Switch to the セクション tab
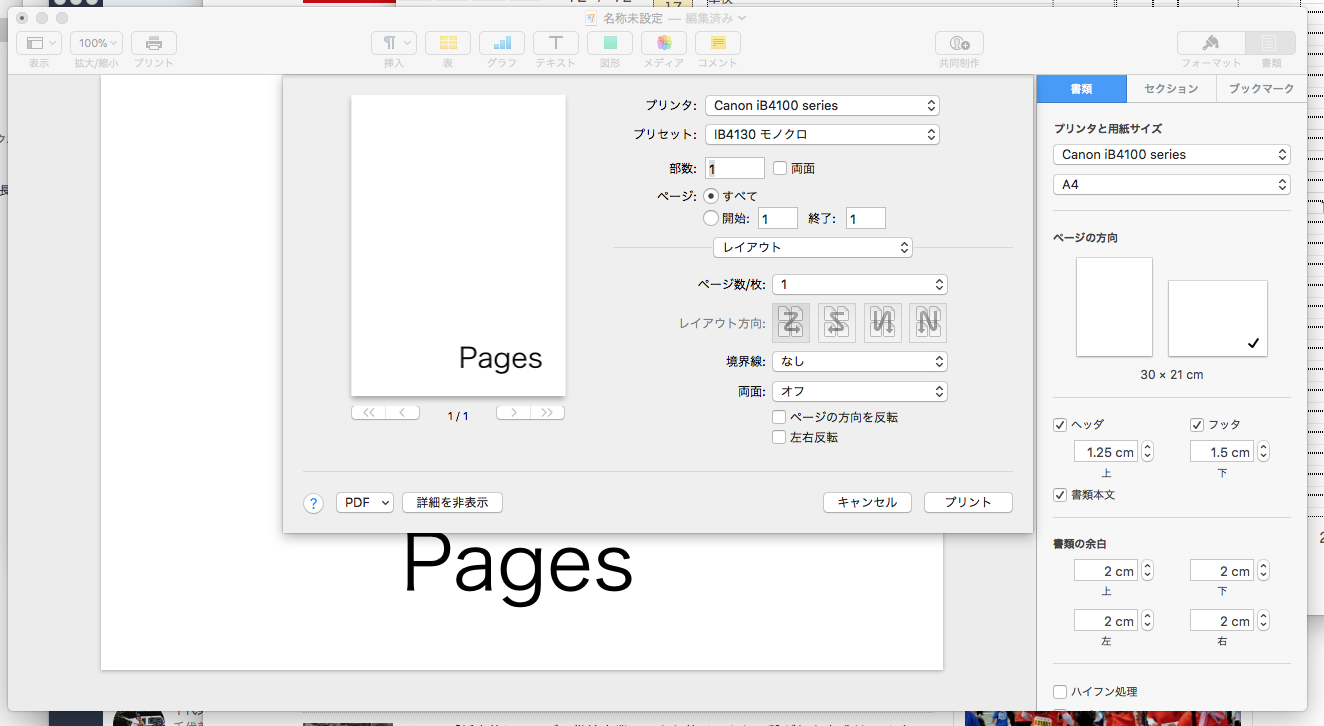The image size is (1324, 726). (1171, 89)
